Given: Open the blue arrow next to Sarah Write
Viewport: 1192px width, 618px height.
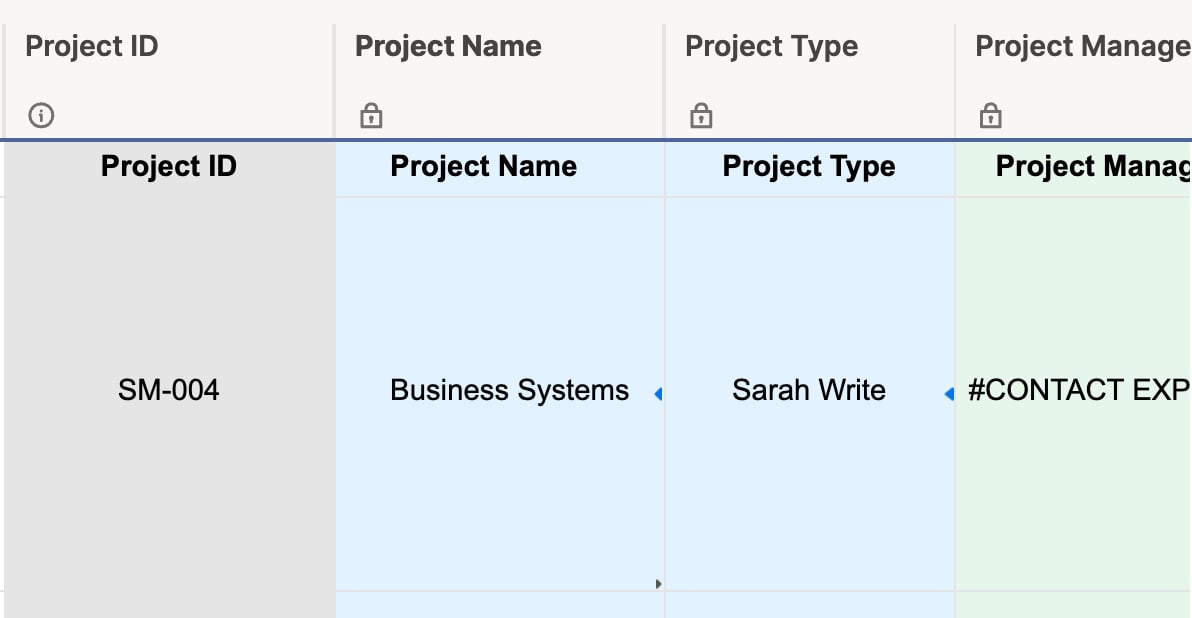Looking at the screenshot, I should click(948, 394).
